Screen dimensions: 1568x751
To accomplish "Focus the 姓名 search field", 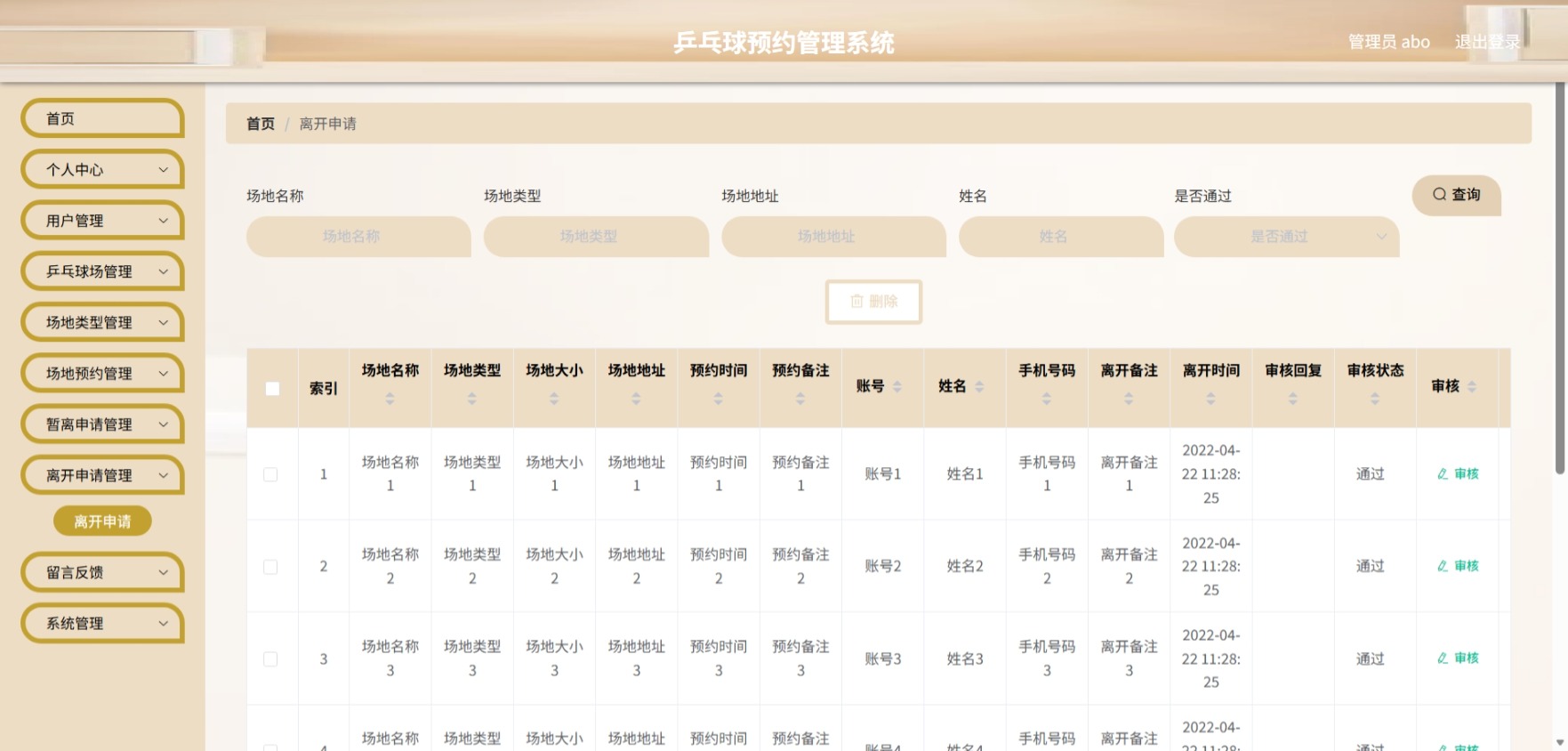I will tap(1061, 237).
